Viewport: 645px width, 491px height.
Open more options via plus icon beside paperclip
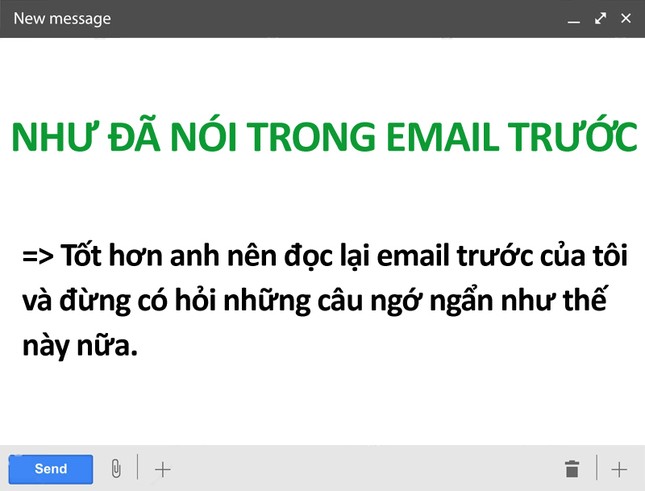tap(162, 469)
